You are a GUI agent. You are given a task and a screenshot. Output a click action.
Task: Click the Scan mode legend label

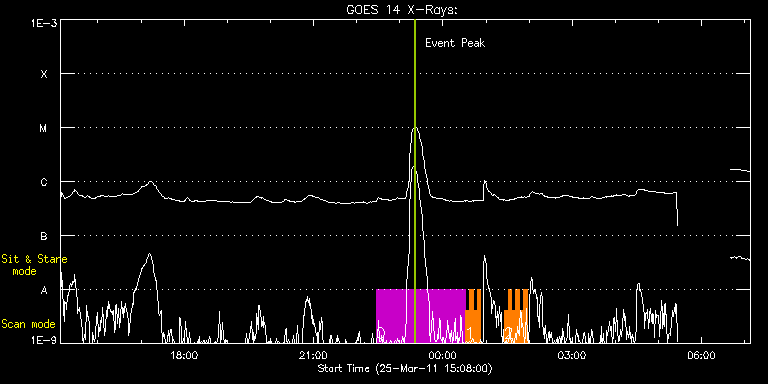coord(28,324)
